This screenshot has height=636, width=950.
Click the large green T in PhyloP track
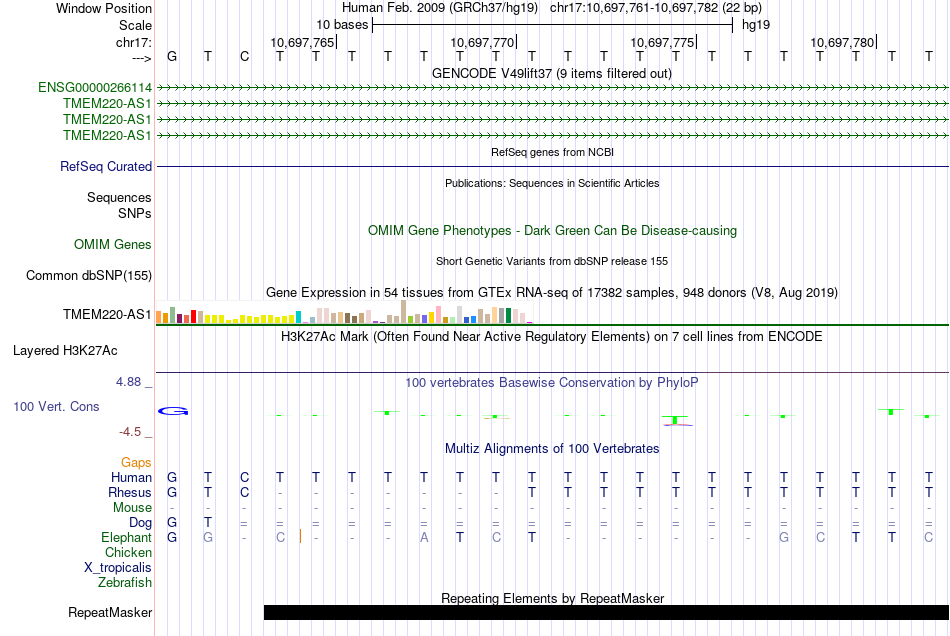point(675,420)
